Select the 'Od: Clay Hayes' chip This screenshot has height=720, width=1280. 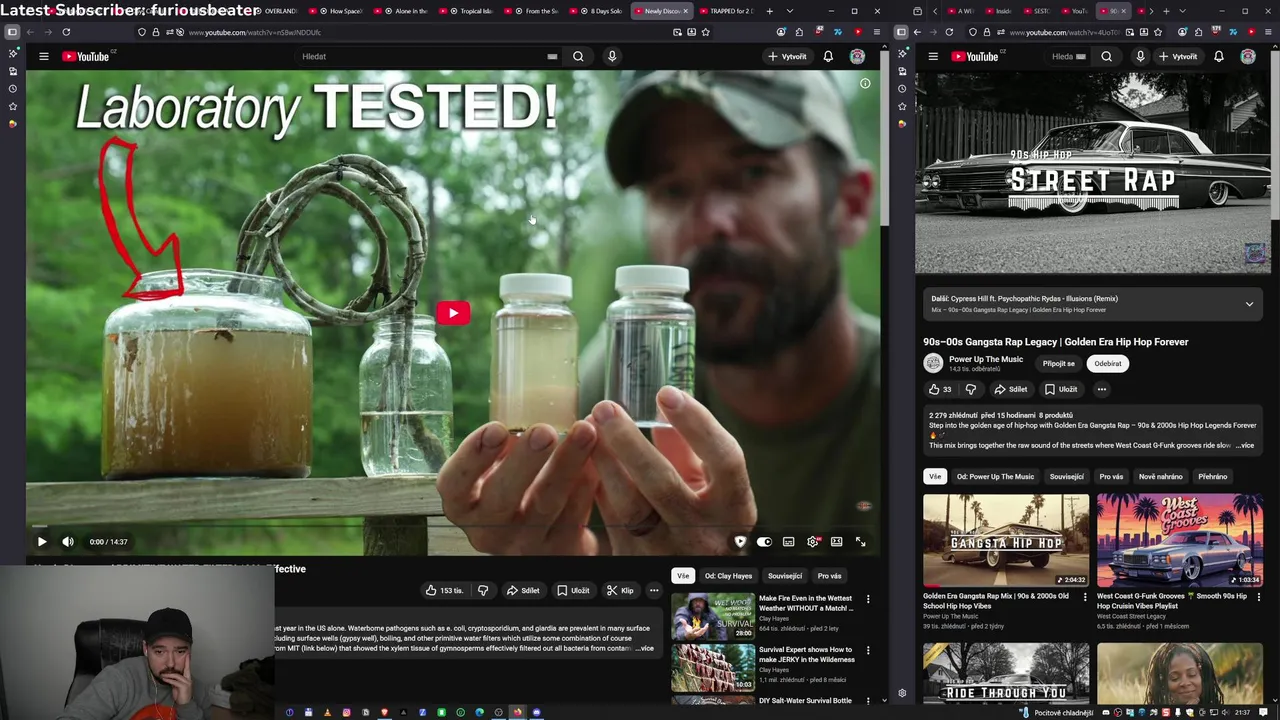[x=728, y=576]
